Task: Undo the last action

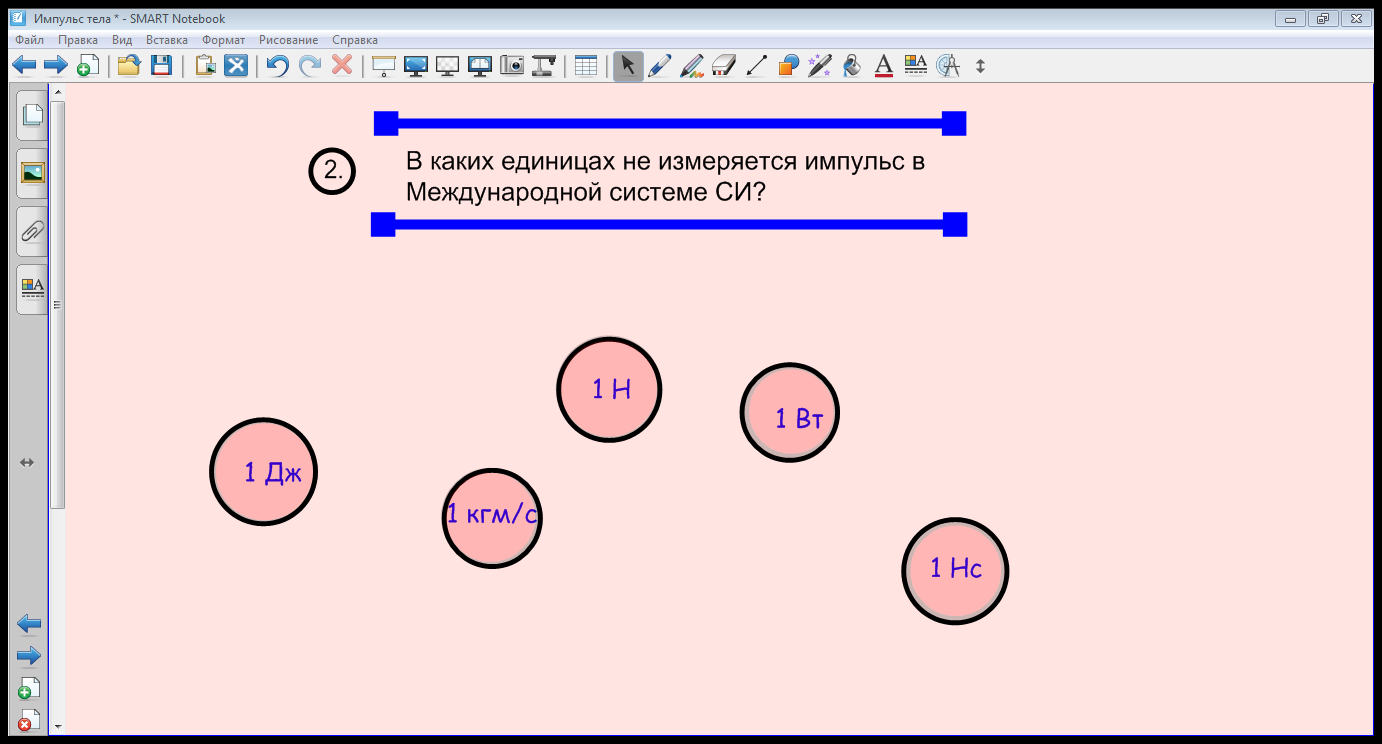Action: (x=277, y=66)
